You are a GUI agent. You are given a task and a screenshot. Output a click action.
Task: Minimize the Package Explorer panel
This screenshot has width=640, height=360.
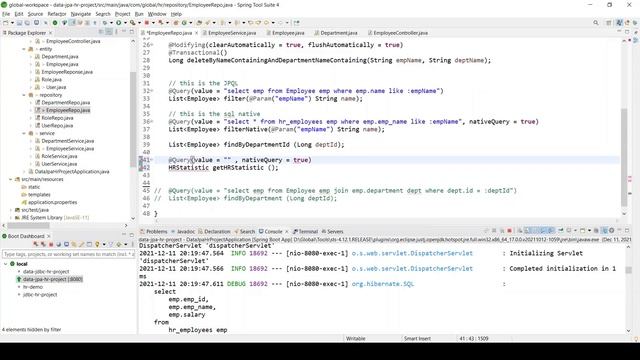[x=124, y=32]
